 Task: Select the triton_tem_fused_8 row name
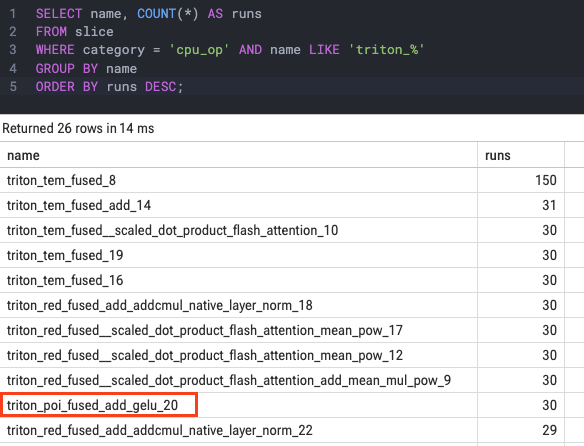click(61, 180)
